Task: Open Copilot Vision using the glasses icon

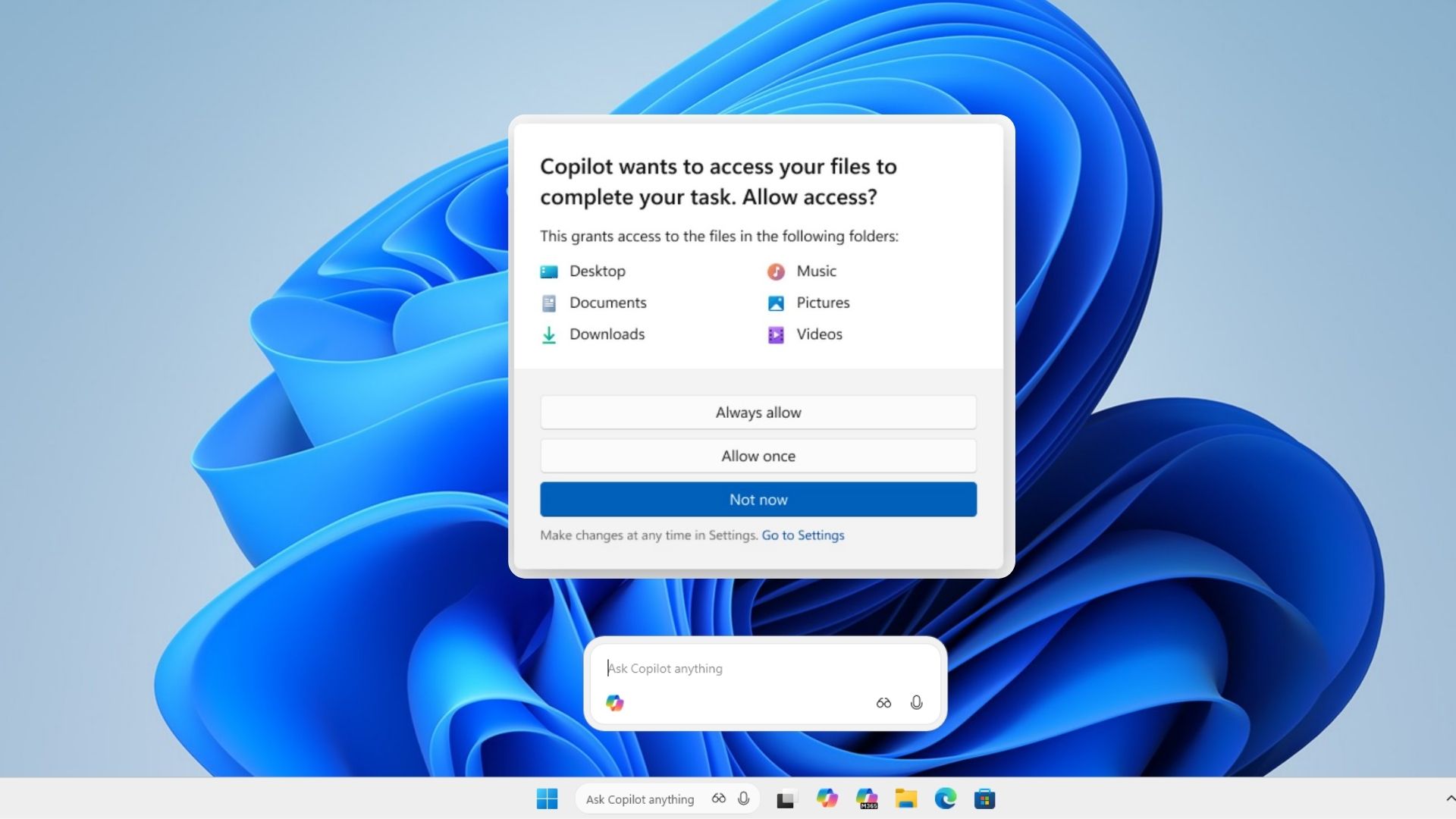Action: pos(883,702)
